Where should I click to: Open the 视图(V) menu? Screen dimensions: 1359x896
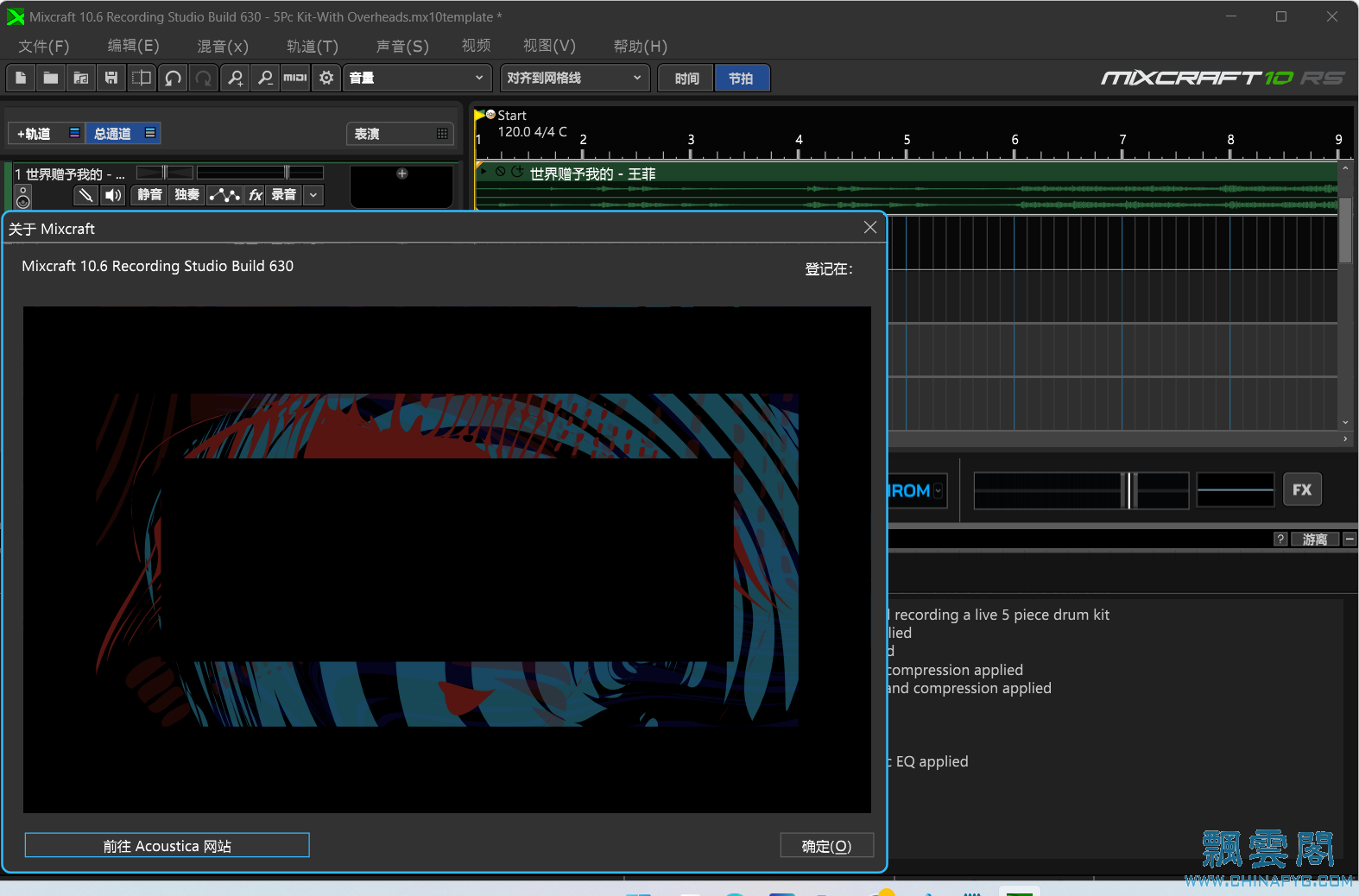pos(549,46)
